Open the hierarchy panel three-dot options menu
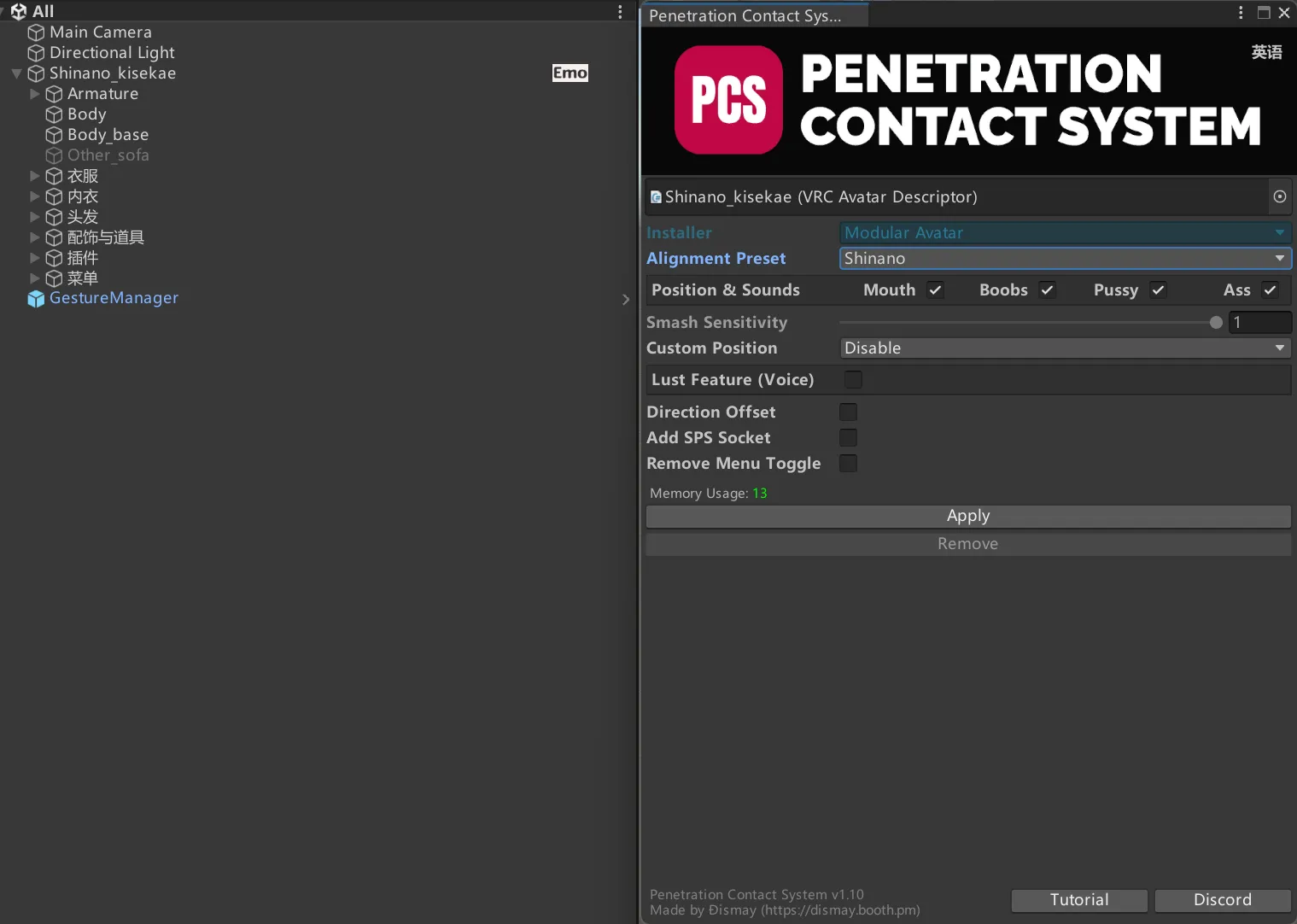1297x924 pixels. (620, 12)
